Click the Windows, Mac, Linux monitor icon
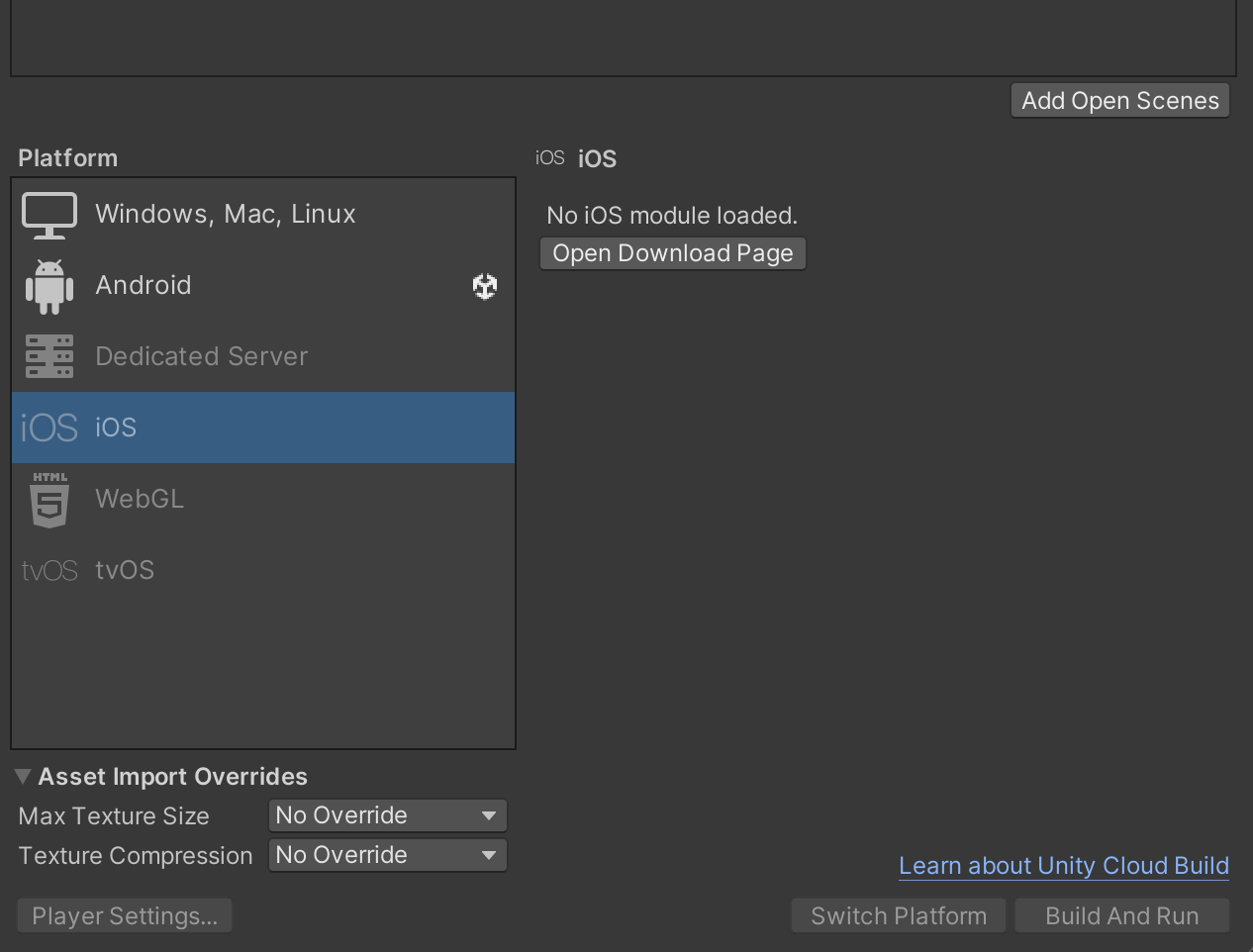 coord(49,215)
